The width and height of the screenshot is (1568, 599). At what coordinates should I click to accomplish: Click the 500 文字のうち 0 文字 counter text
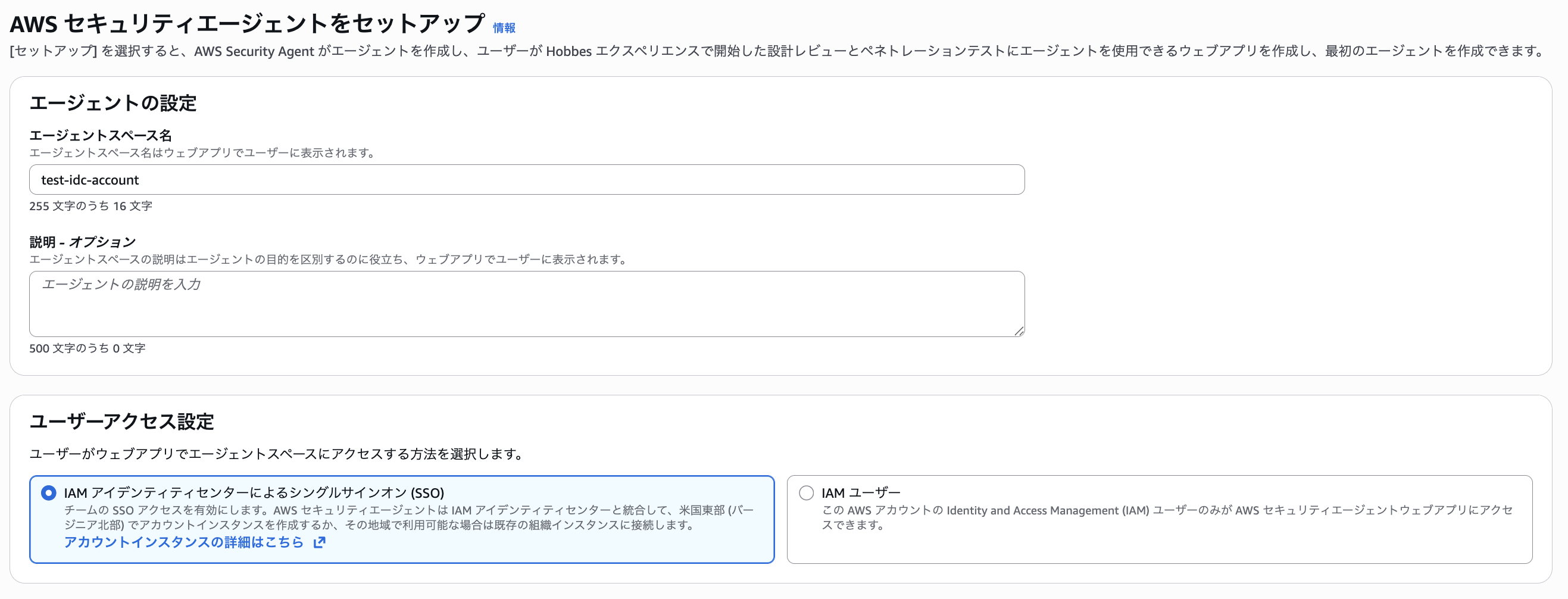tap(87, 348)
